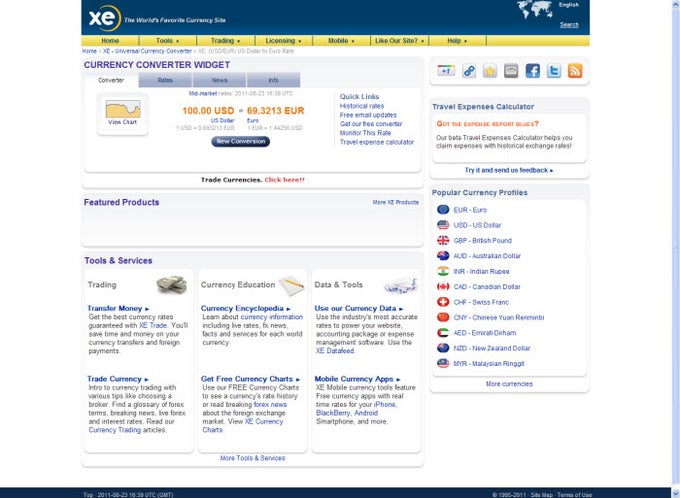Click Try it and send us feedback
Image resolution: width=680 pixels, height=498 pixels.
tap(509, 170)
